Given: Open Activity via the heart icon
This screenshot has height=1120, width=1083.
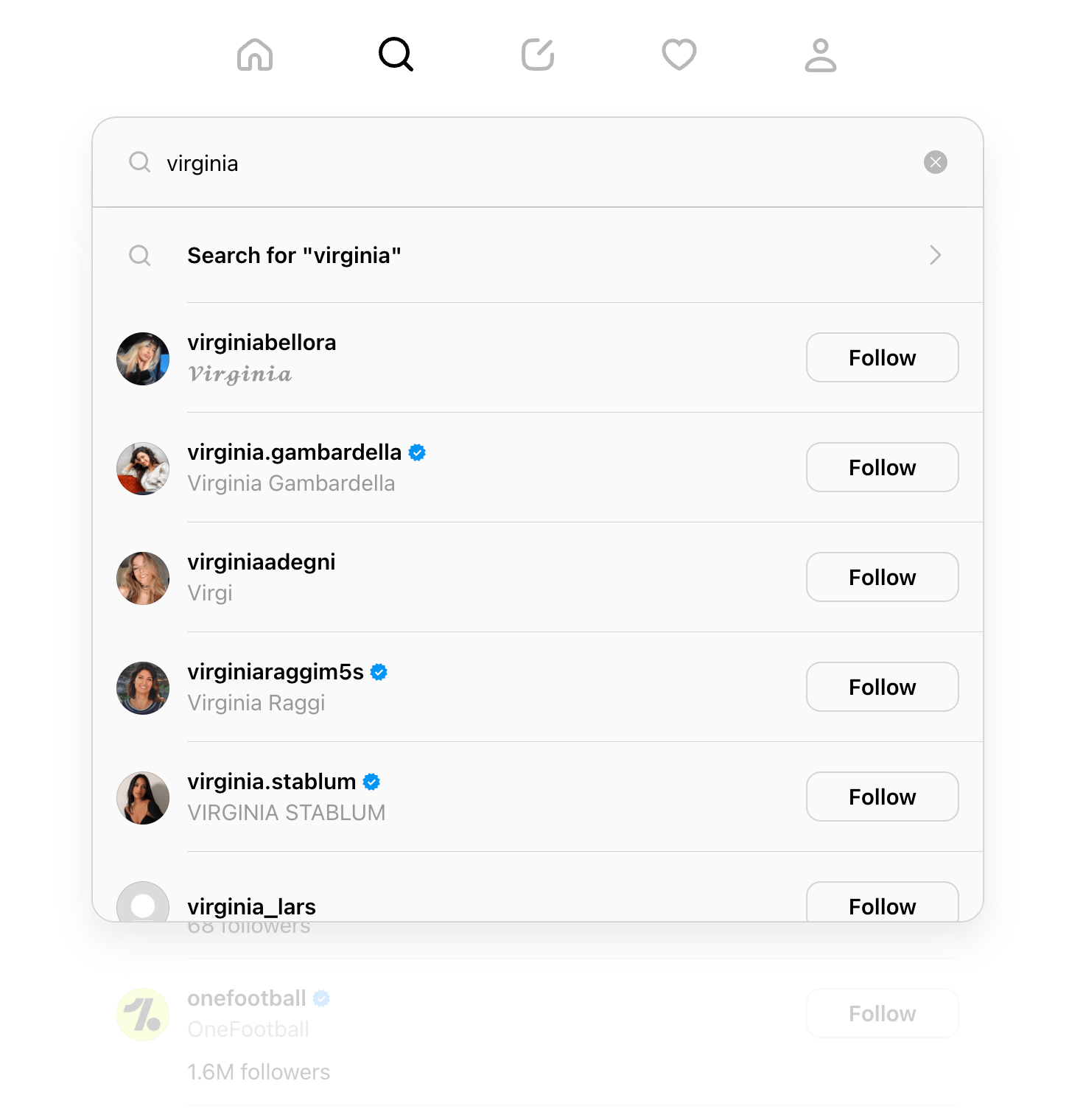Looking at the screenshot, I should coord(679,55).
